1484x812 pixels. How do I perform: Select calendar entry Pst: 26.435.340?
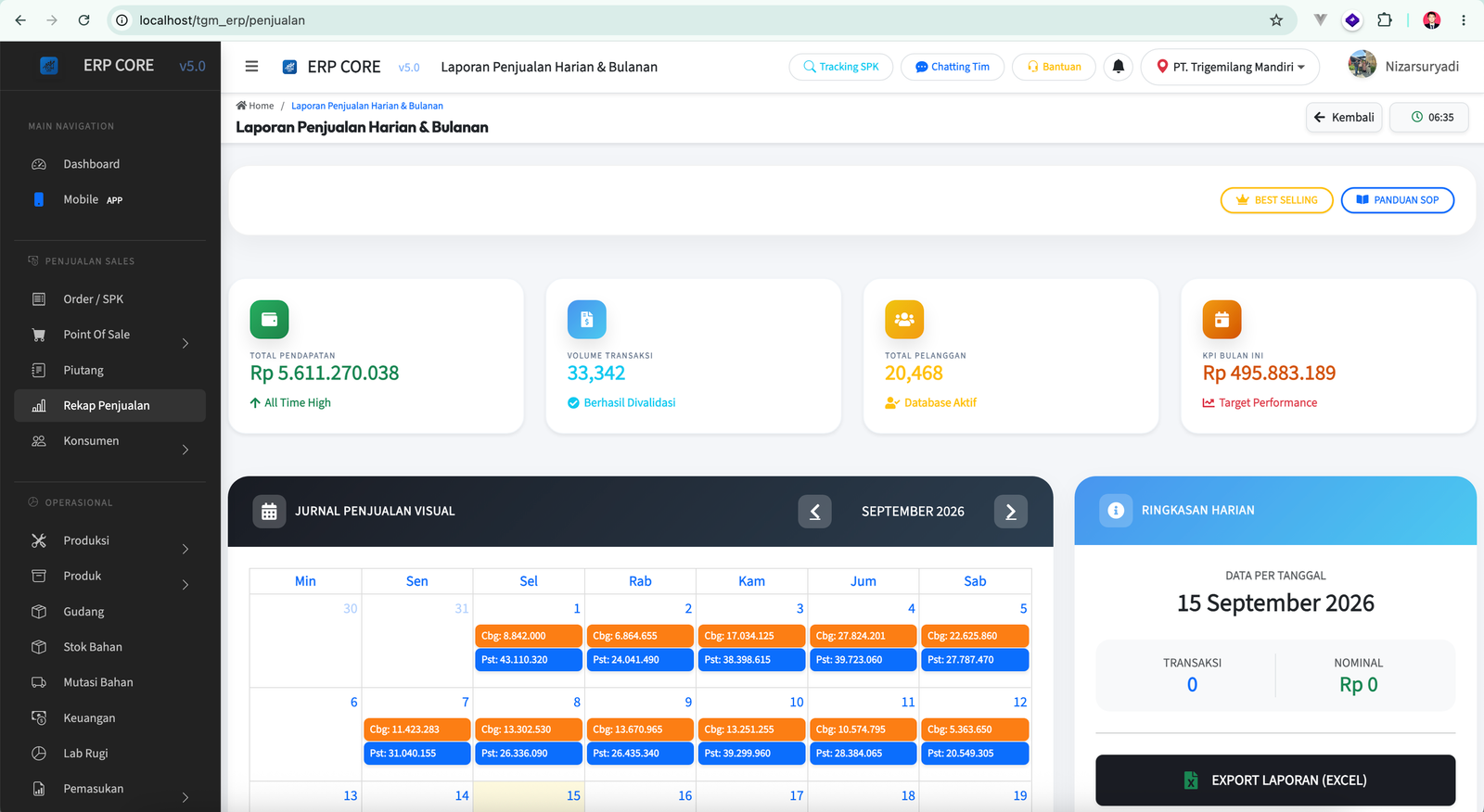pos(640,754)
